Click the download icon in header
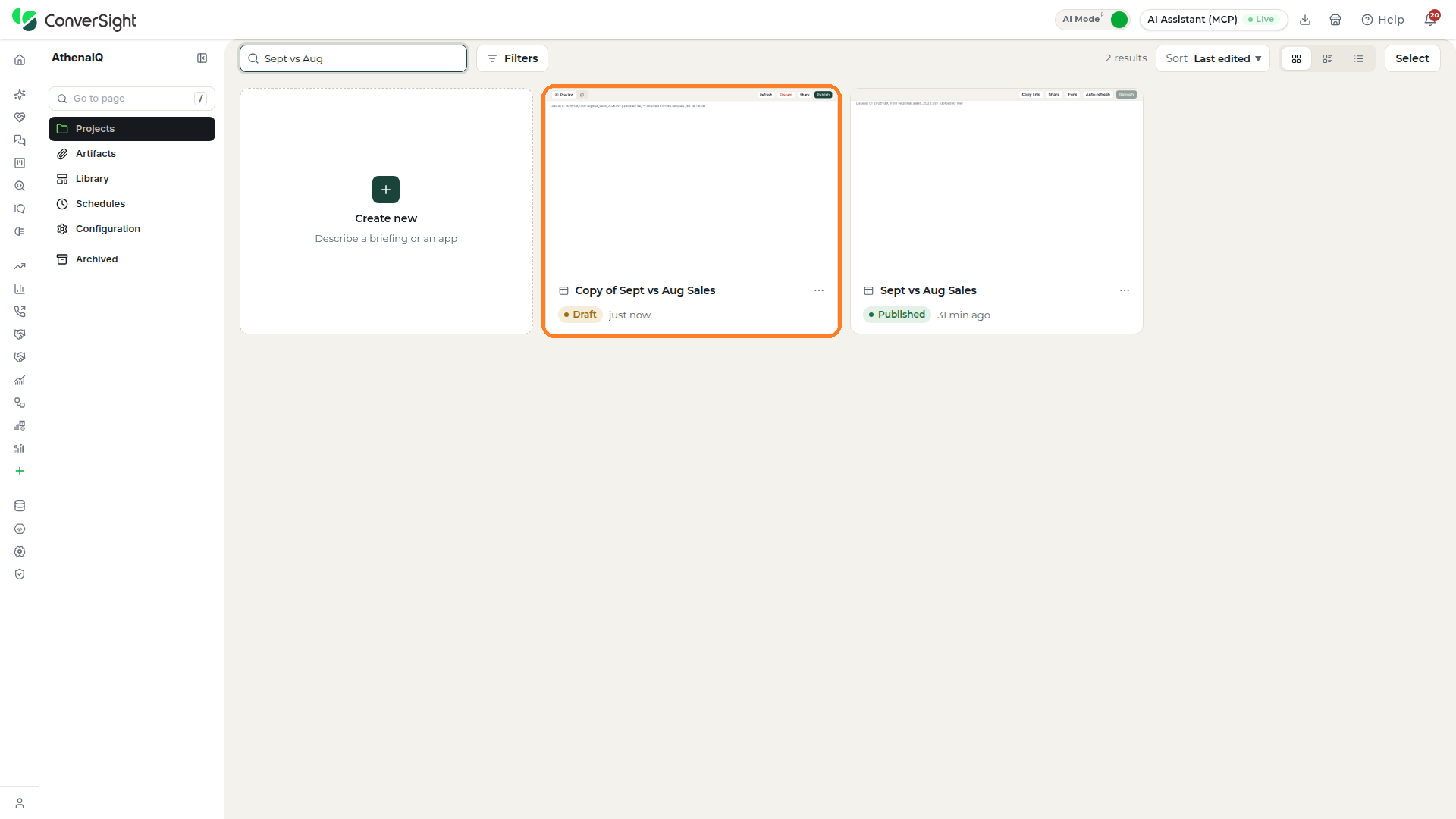The height and width of the screenshot is (819, 1456). pyautogui.click(x=1305, y=20)
